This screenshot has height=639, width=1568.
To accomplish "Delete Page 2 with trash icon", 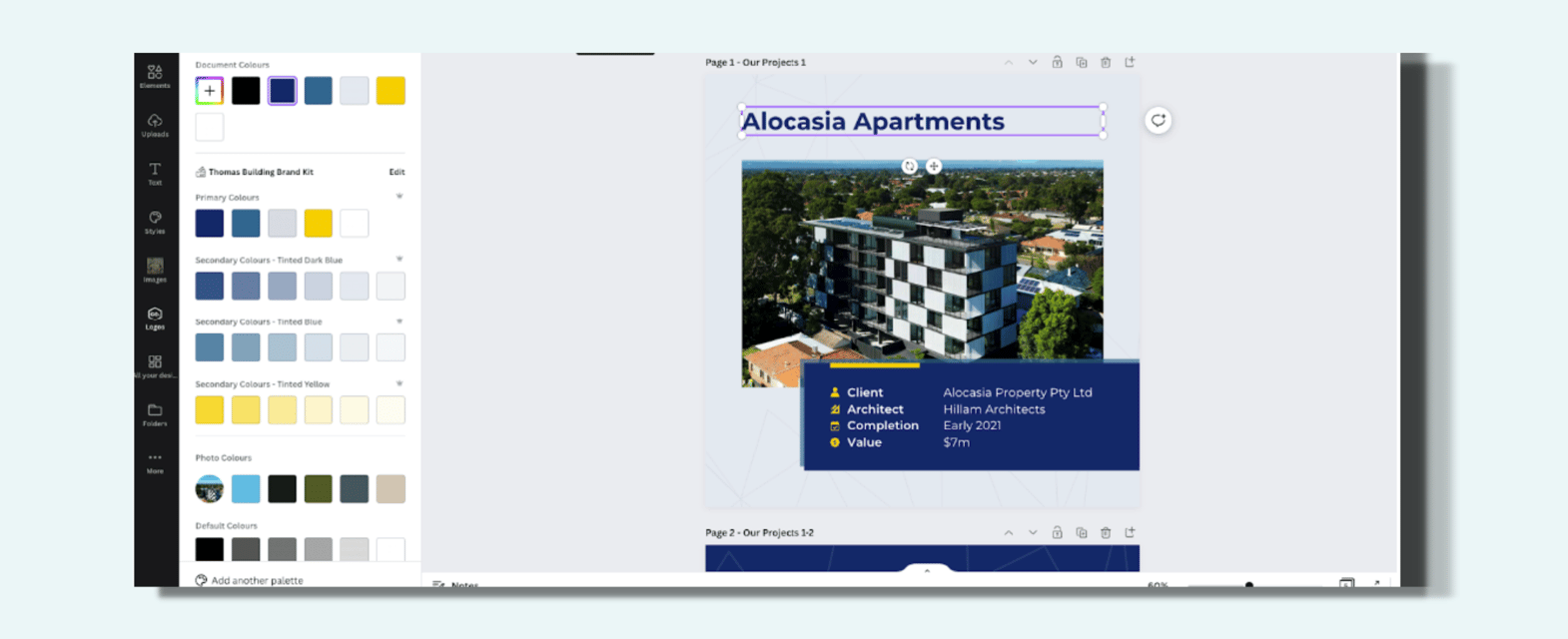I will [x=1106, y=532].
